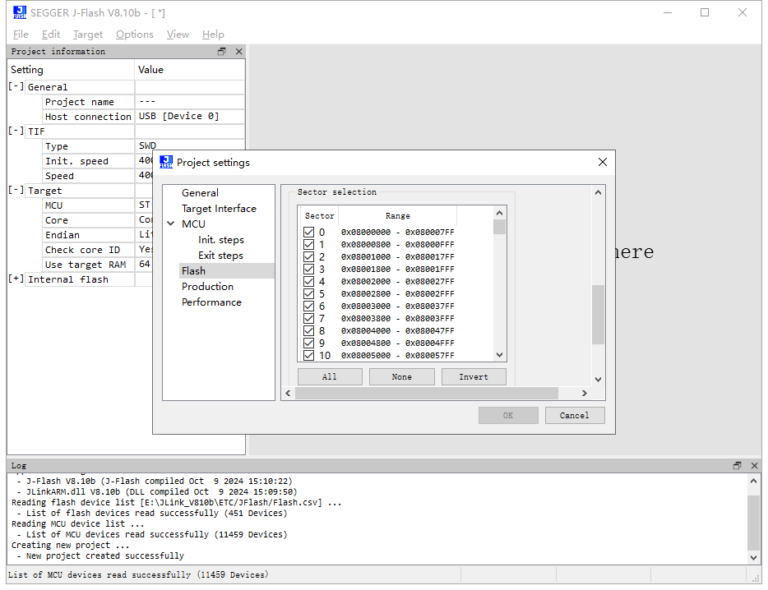Select Production in settings tree
The width and height of the screenshot is (768, 590).
[x=207, y=286]
